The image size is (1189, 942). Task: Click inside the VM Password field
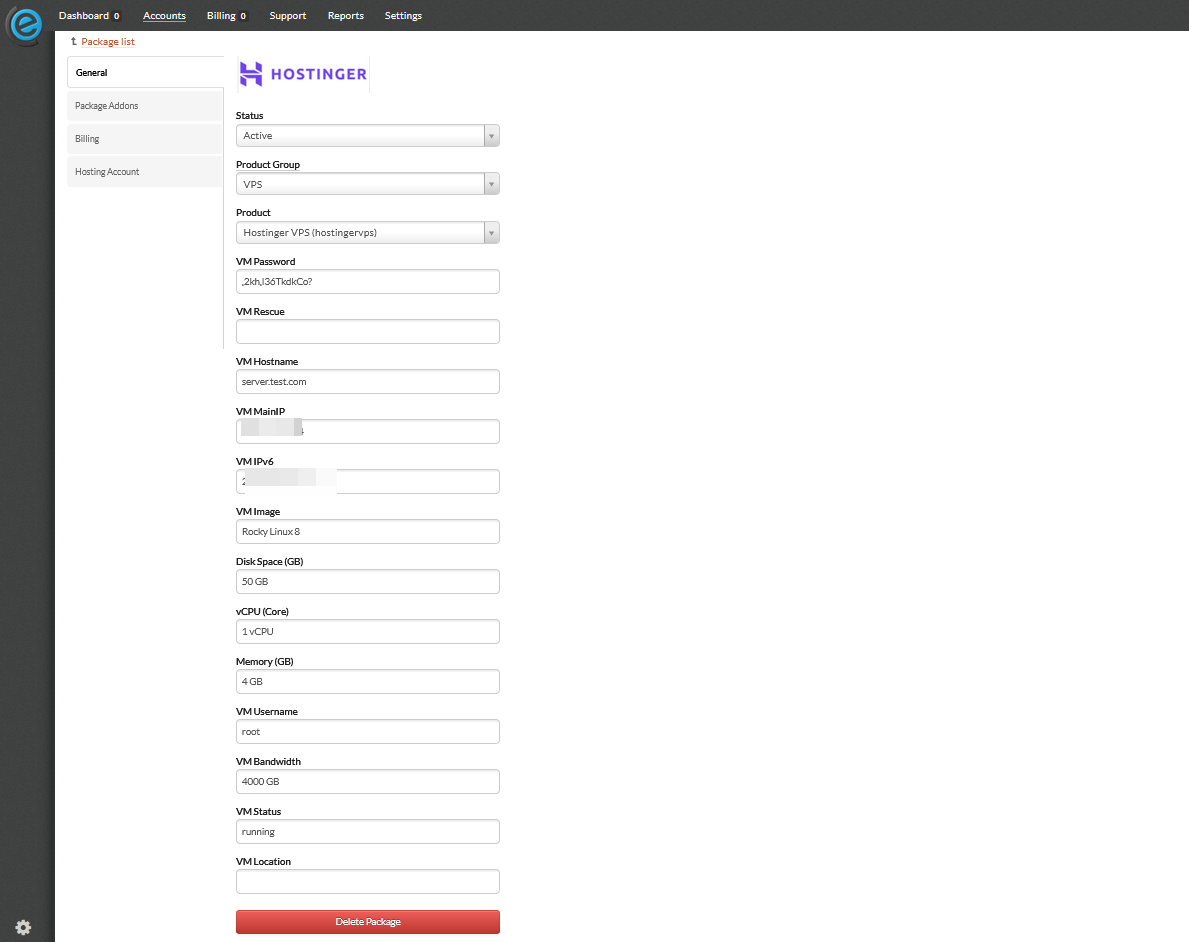[x=367, y=281]
